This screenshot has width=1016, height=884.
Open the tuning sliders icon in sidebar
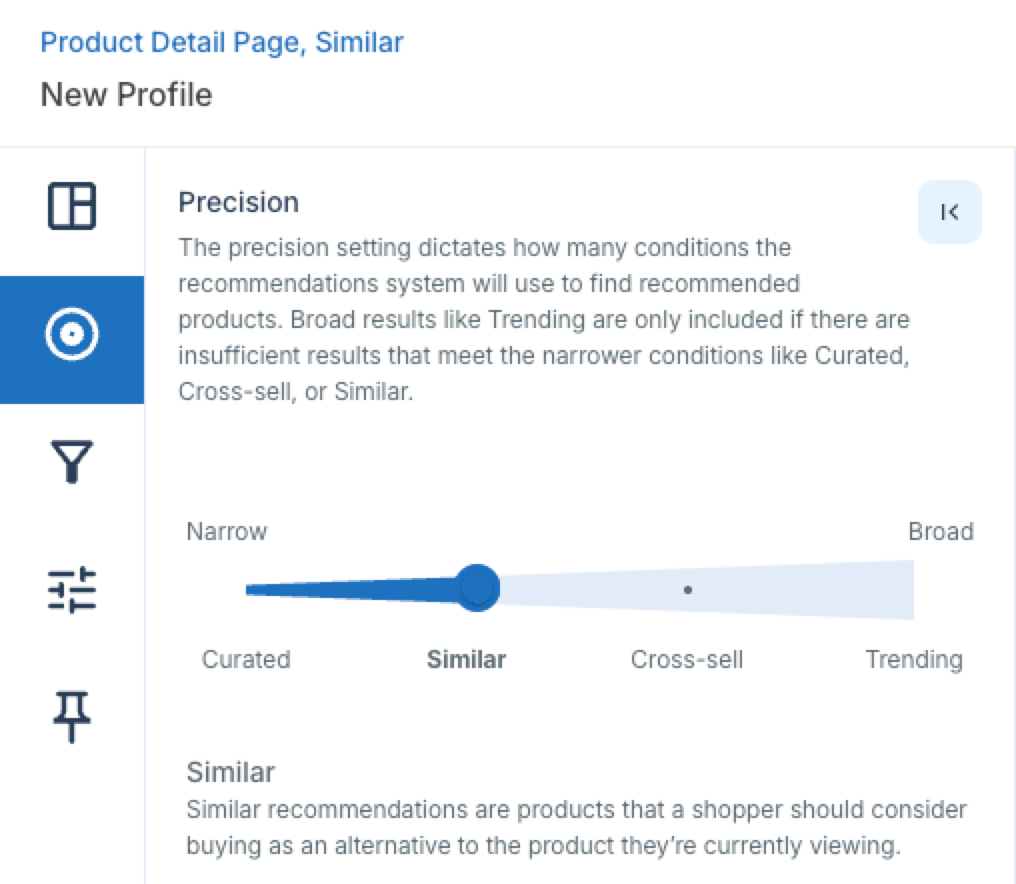coord(72,589)
